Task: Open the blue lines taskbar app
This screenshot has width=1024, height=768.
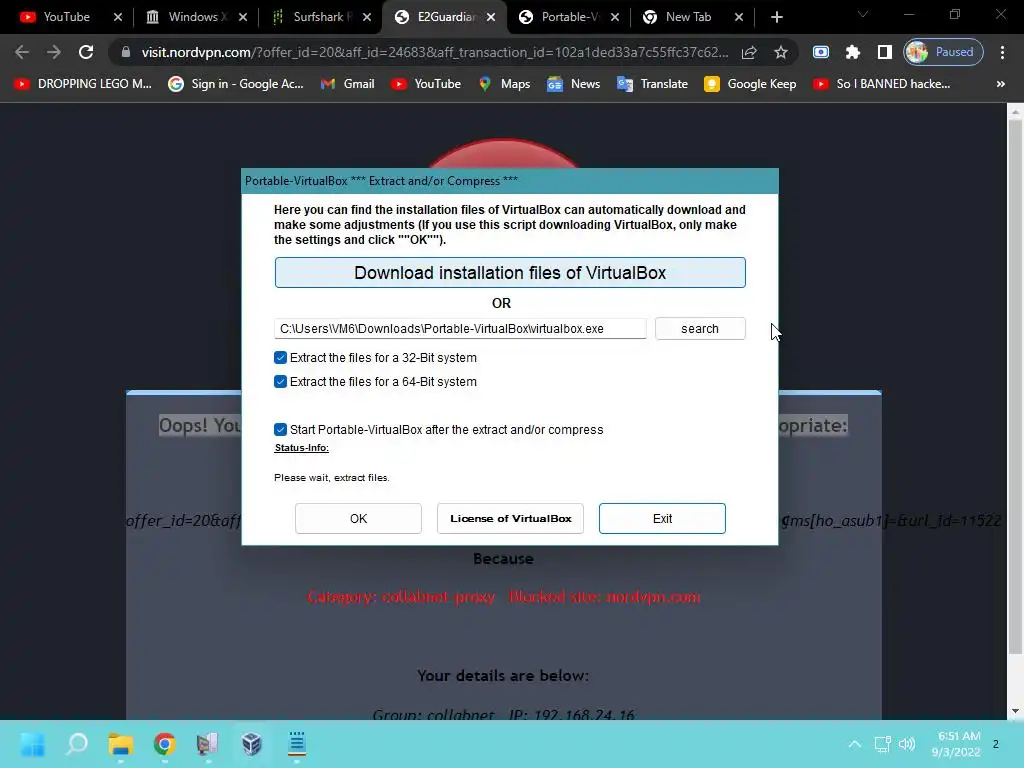Action: (296, 744)
